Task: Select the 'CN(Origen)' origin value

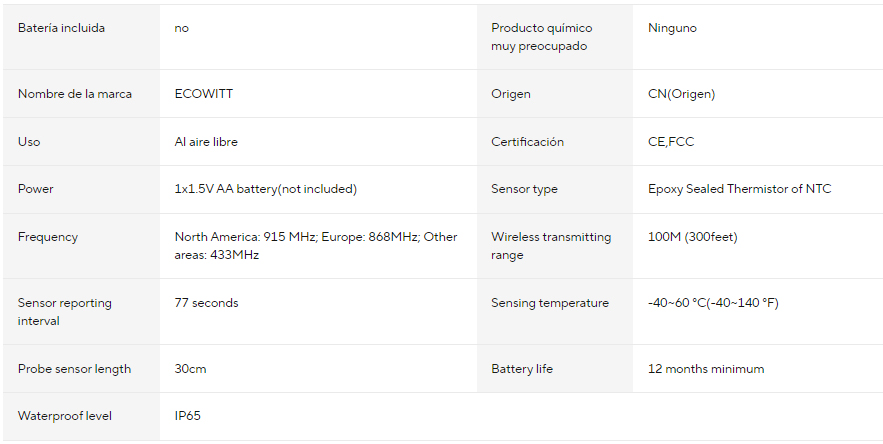Action: (x=681, y=94)
